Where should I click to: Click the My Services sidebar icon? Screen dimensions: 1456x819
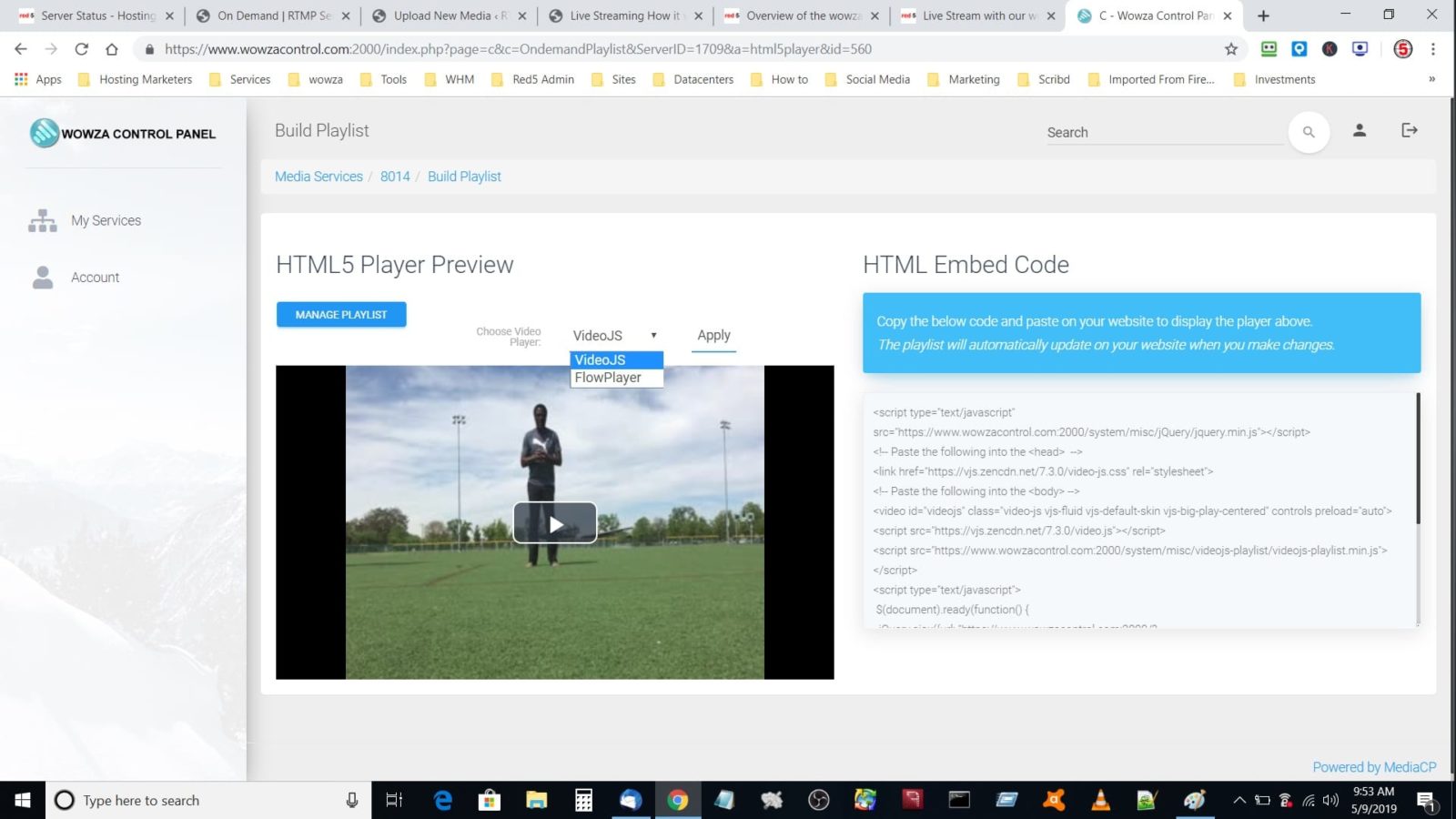42,220
